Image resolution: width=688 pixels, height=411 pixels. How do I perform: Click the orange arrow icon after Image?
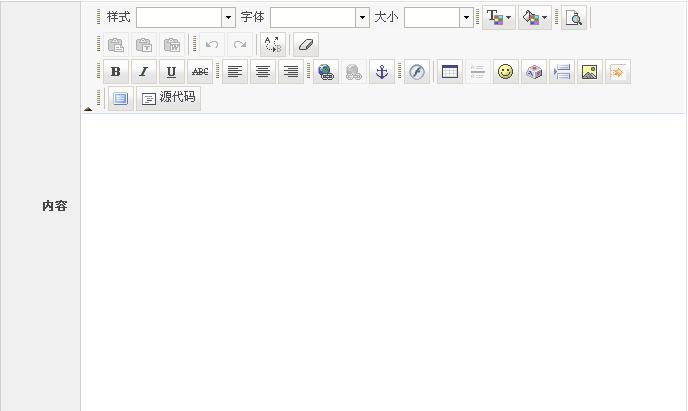[618, 71]
